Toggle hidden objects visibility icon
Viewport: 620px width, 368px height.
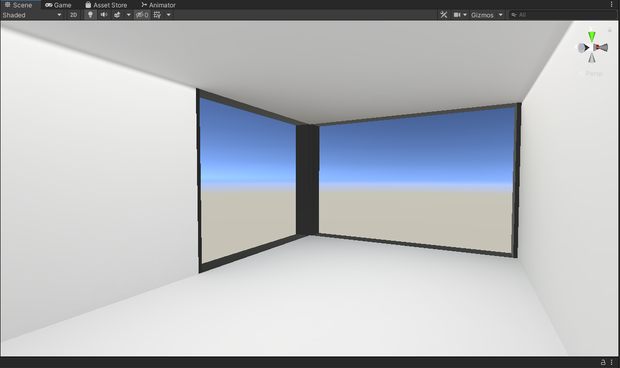[x=142, y=15]
